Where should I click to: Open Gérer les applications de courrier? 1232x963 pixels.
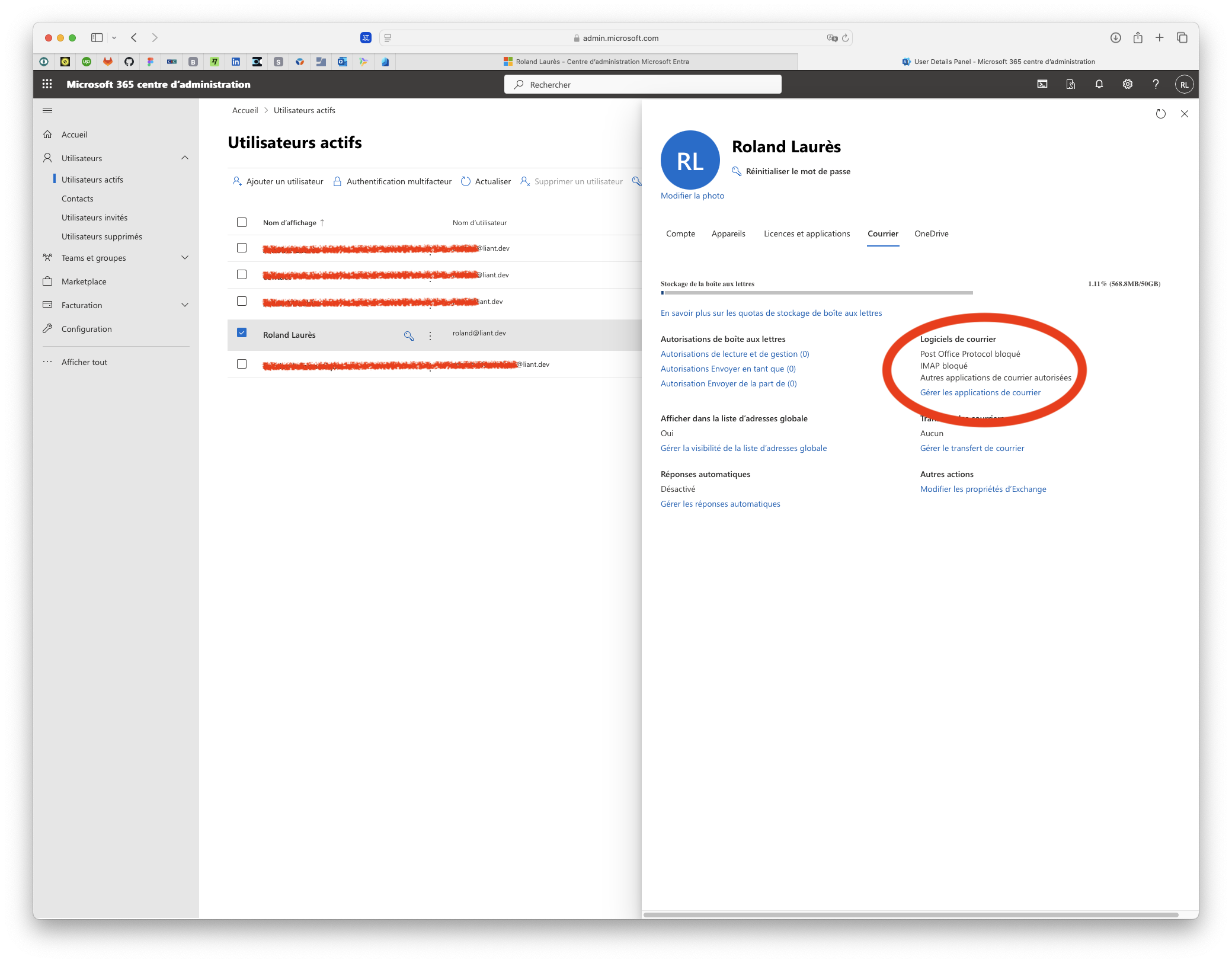pyautogui.click(x=980, y=392)
